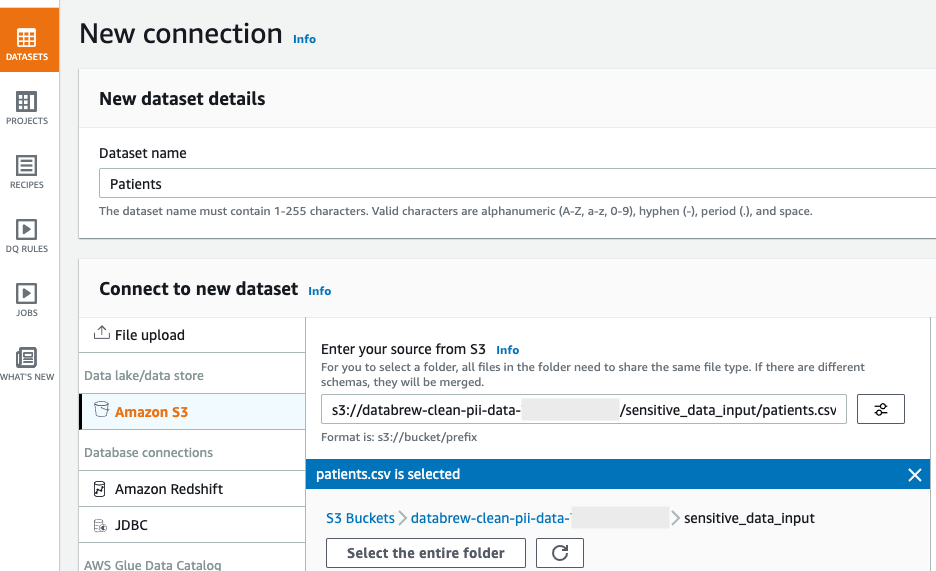Viewport: 936px width, 571px height.
Task: Select the File upload option
Action: tap(192, 335)
